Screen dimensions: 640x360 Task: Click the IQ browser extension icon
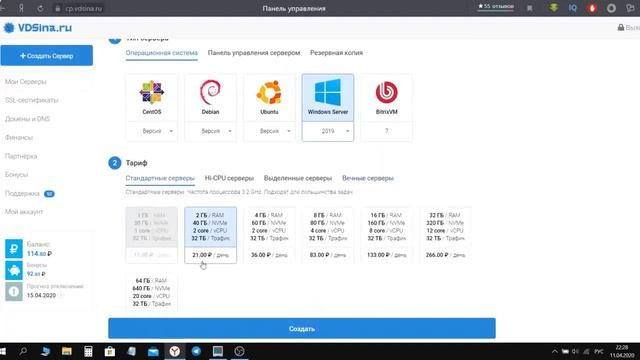point(573,8)
